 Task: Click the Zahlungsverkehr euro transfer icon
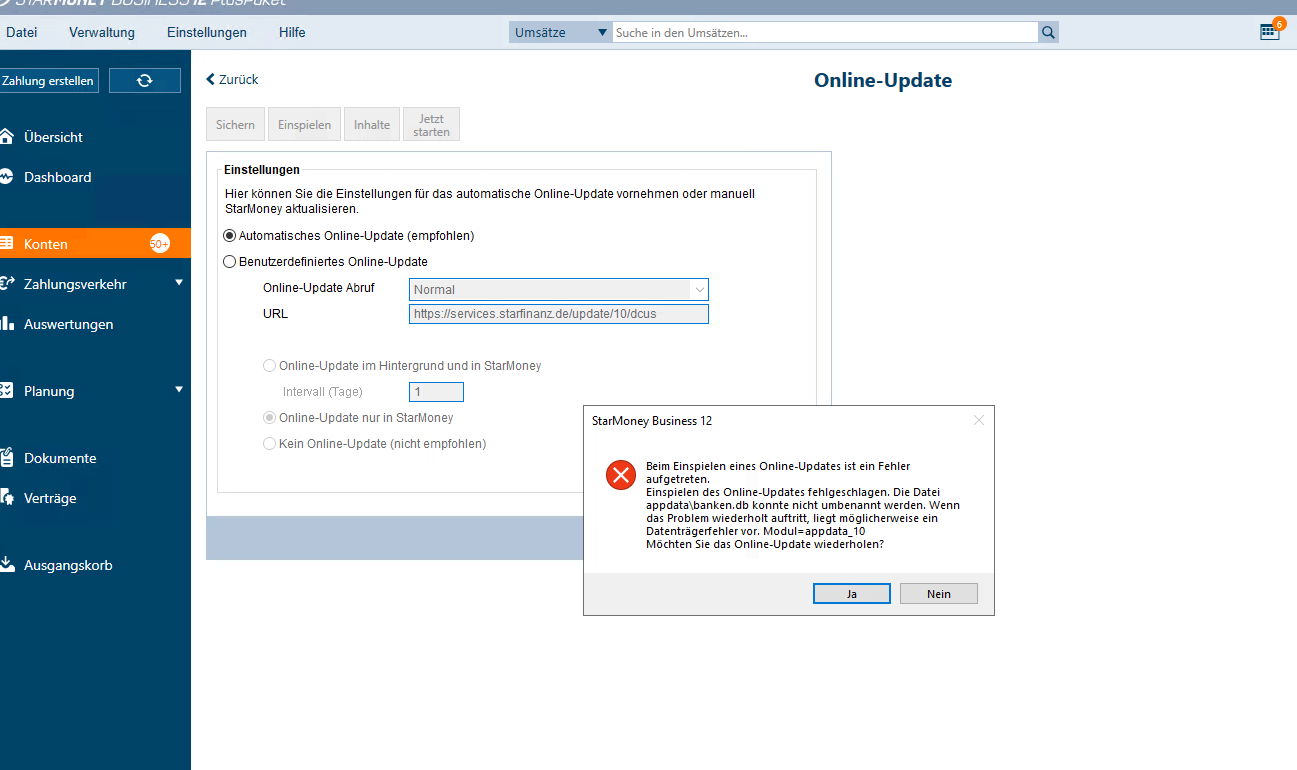[6, 284]
